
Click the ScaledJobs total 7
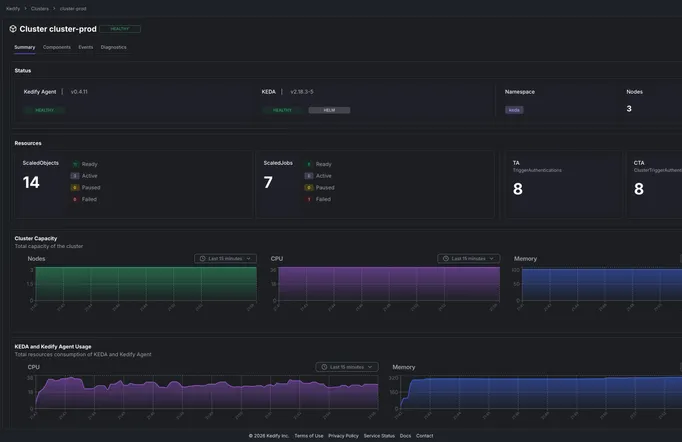pos(268,182)
